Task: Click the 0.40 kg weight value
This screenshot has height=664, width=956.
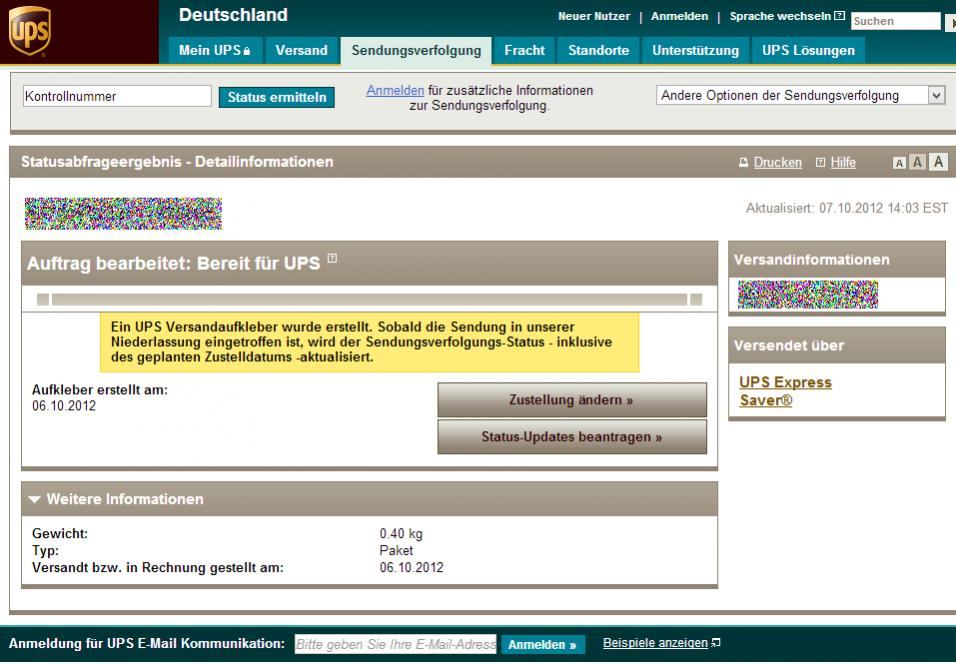Action: click(401, 534)
